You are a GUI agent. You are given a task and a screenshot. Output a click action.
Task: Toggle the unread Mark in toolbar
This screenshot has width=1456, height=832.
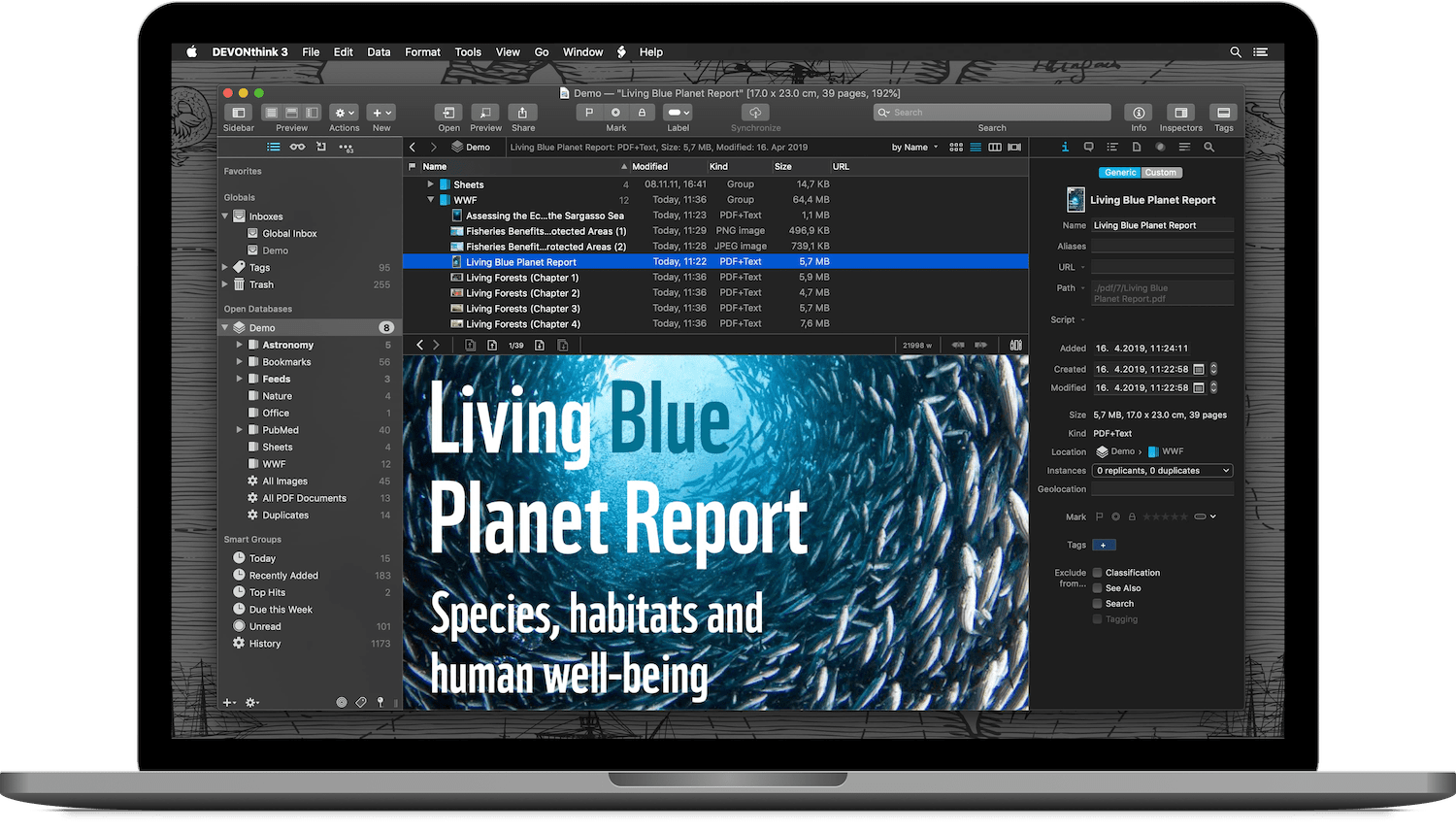pyautogui.click(x=615, y=113)
